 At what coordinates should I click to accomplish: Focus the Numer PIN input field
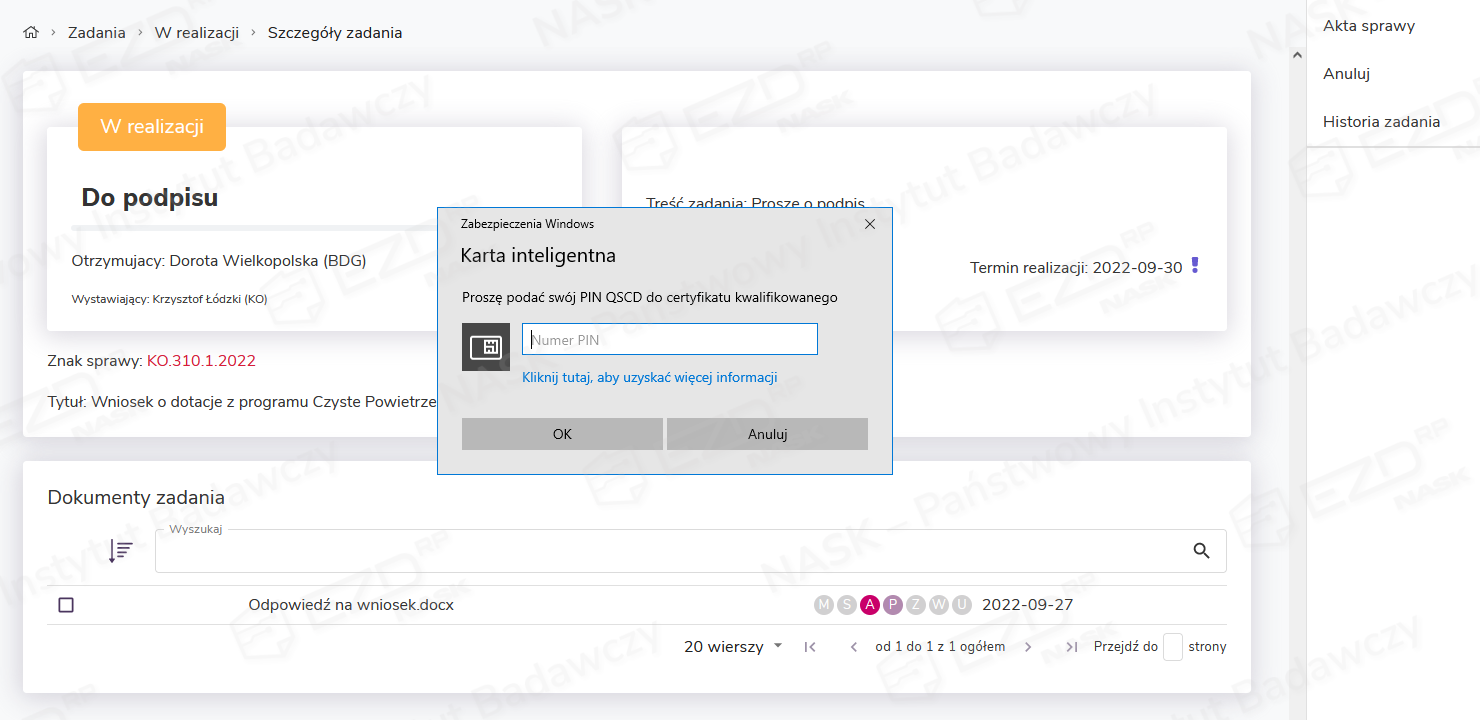tap(669, 339)
